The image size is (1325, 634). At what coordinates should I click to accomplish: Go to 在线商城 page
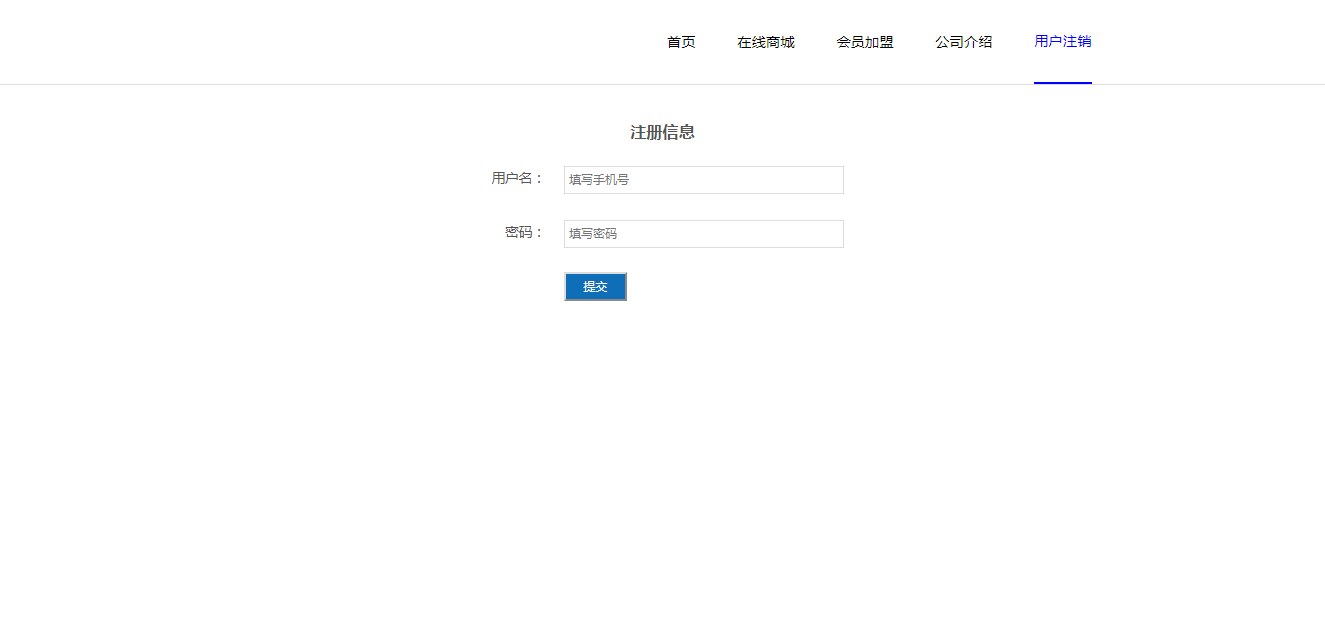point(766,42)
